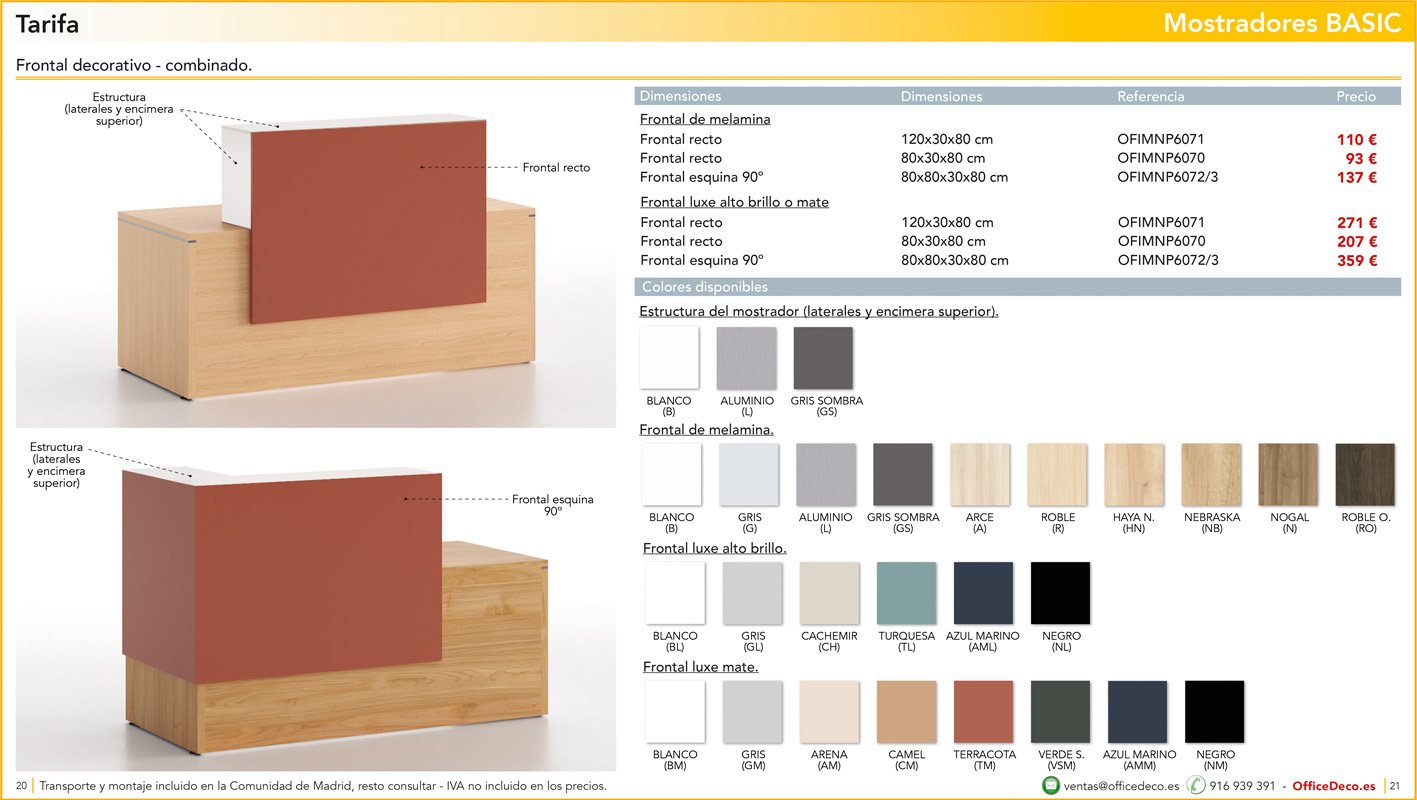Choose the Azul Marino (AML) gloss swatch
This screenshot has height=800, width=1417.
[x=983, y=593]
